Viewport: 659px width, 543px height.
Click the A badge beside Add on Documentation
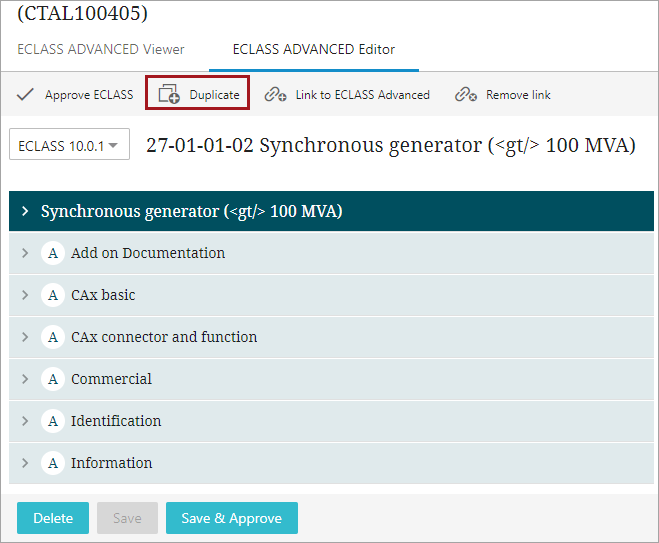point(53,253)
